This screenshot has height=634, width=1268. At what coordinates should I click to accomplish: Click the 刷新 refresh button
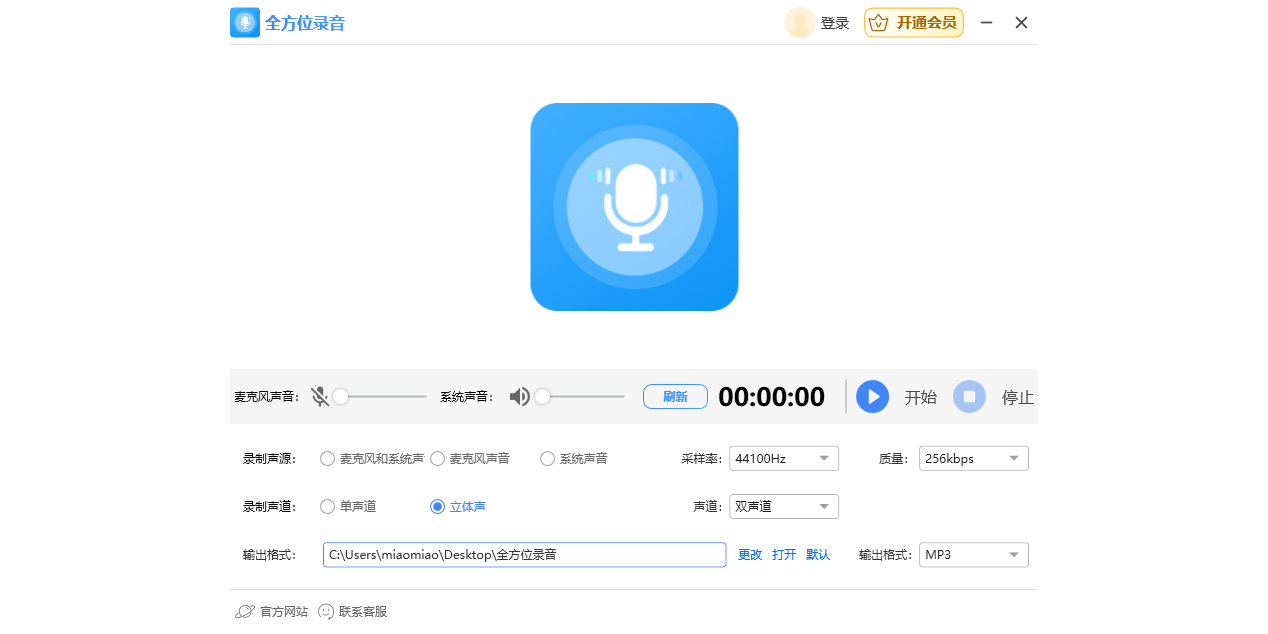coord(675,397)
